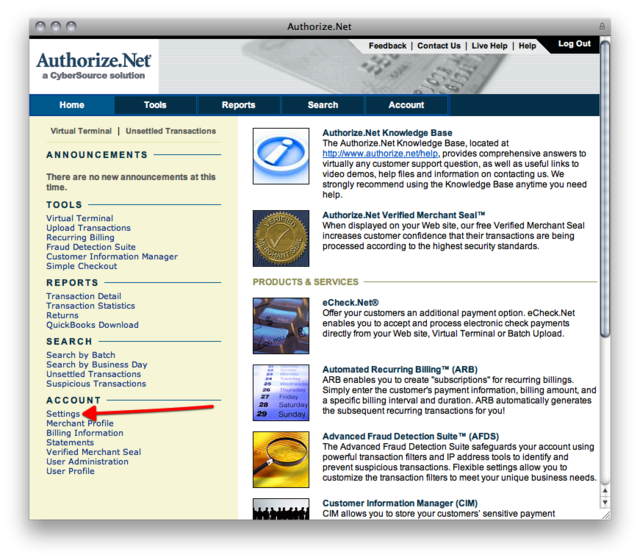
Task: Click the Authorize.Net logo
Action: [x=94, y=65]
